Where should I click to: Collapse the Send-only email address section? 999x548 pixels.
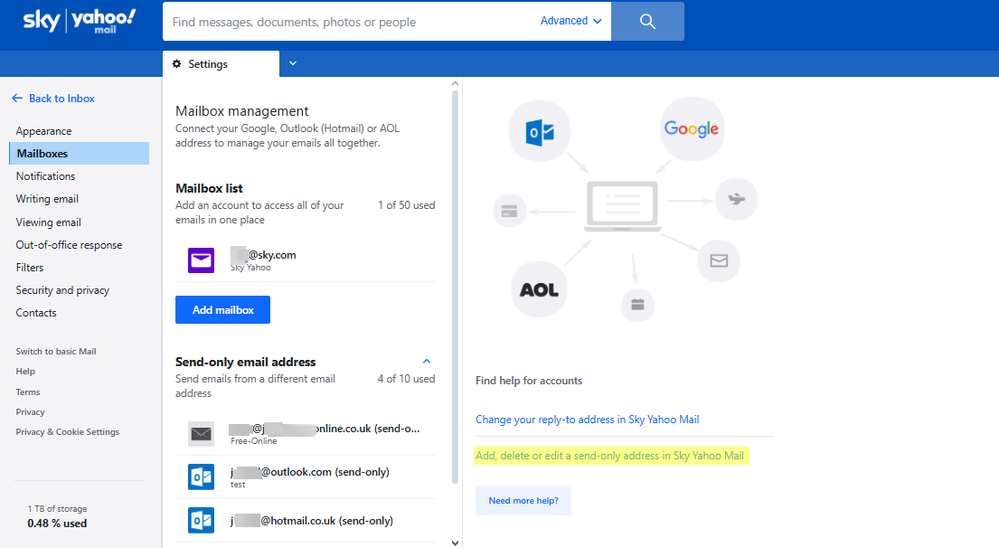pos(427,361)
